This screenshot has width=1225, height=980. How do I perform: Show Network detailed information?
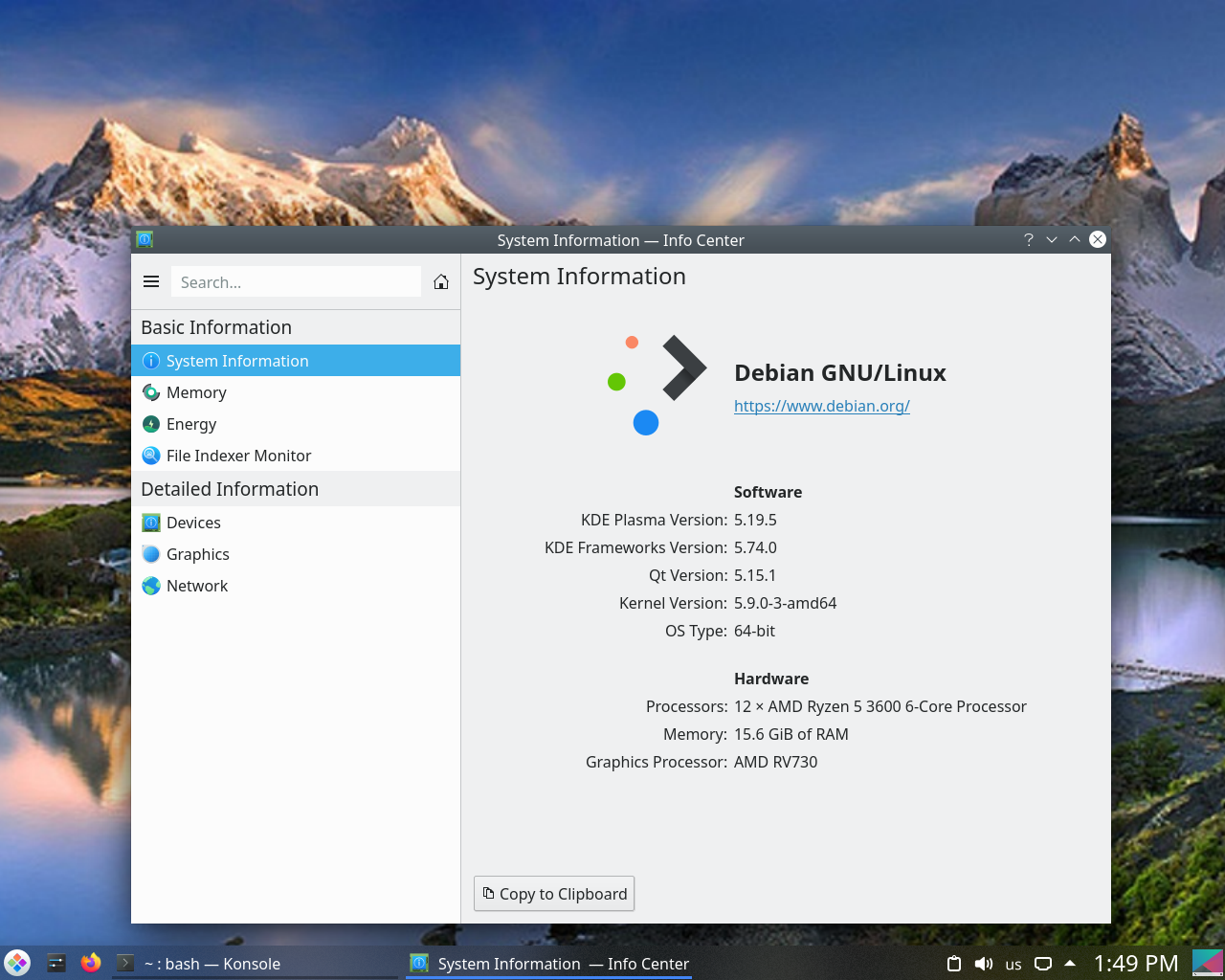(196, 586)
